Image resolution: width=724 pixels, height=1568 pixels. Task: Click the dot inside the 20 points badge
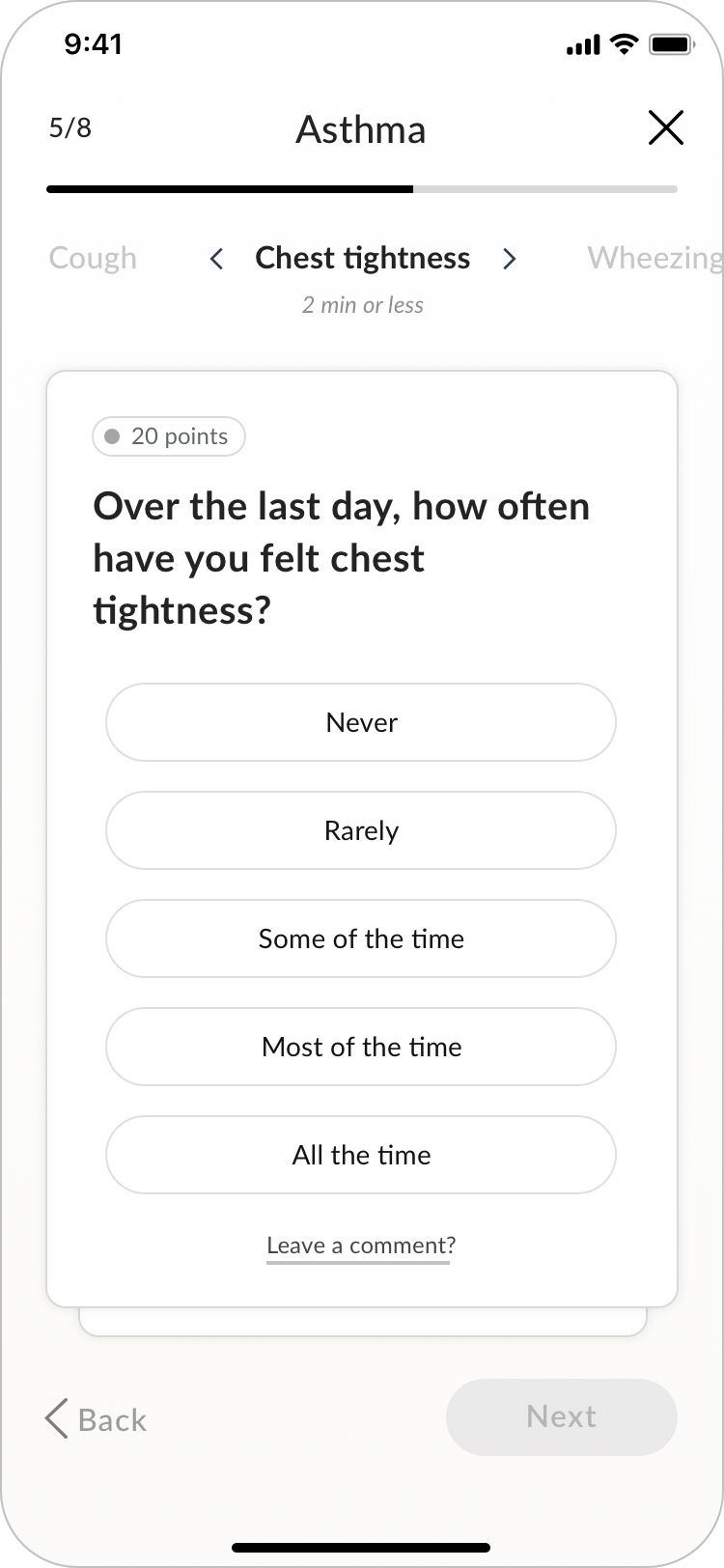[113, 436]
